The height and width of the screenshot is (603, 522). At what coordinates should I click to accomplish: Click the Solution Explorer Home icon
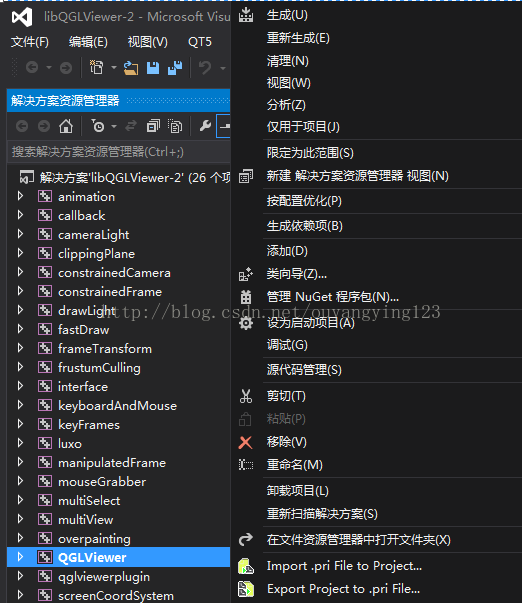point(66,126)
